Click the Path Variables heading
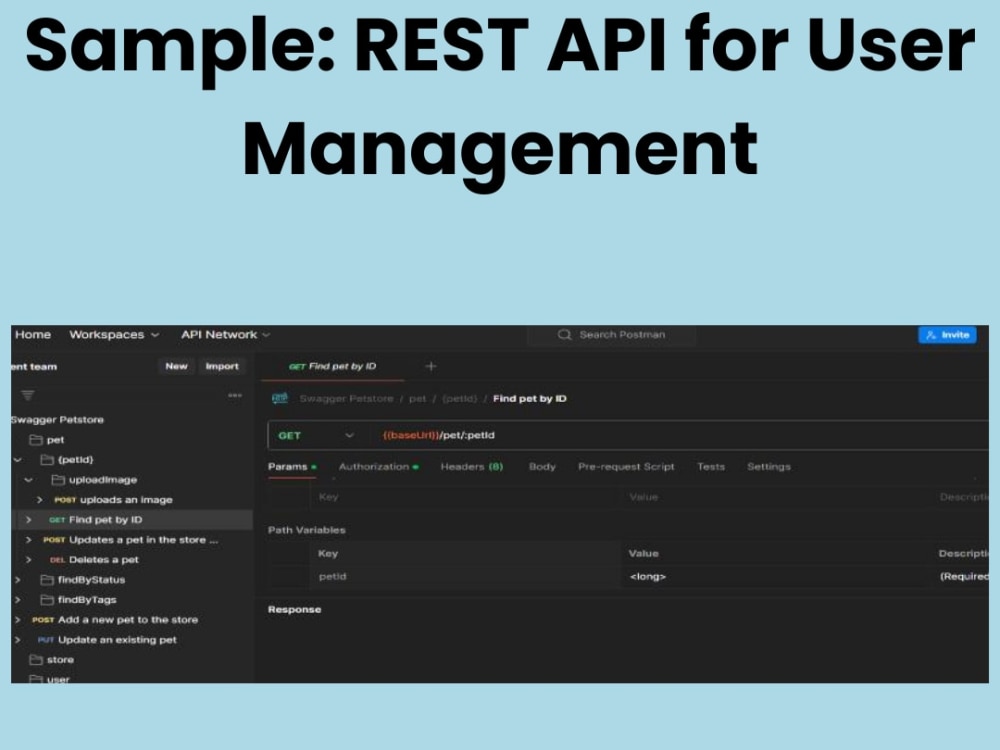The height and width of the screenshot is (750, 1000). click(307, 530)
